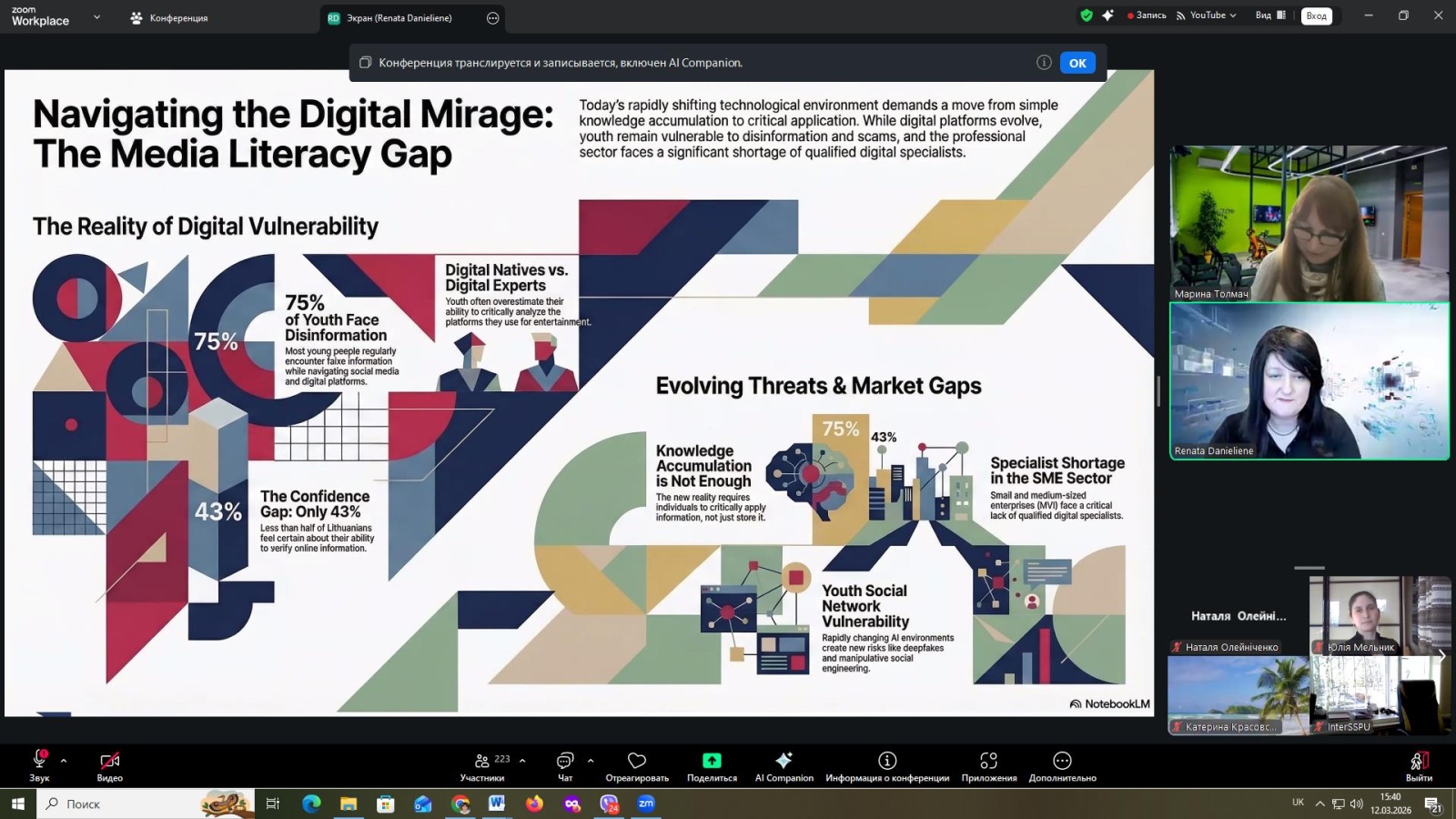Screen dimensions: 1456x819
Task: Open the Chat panel (Чат)
Action: click(x=565, y=766)
